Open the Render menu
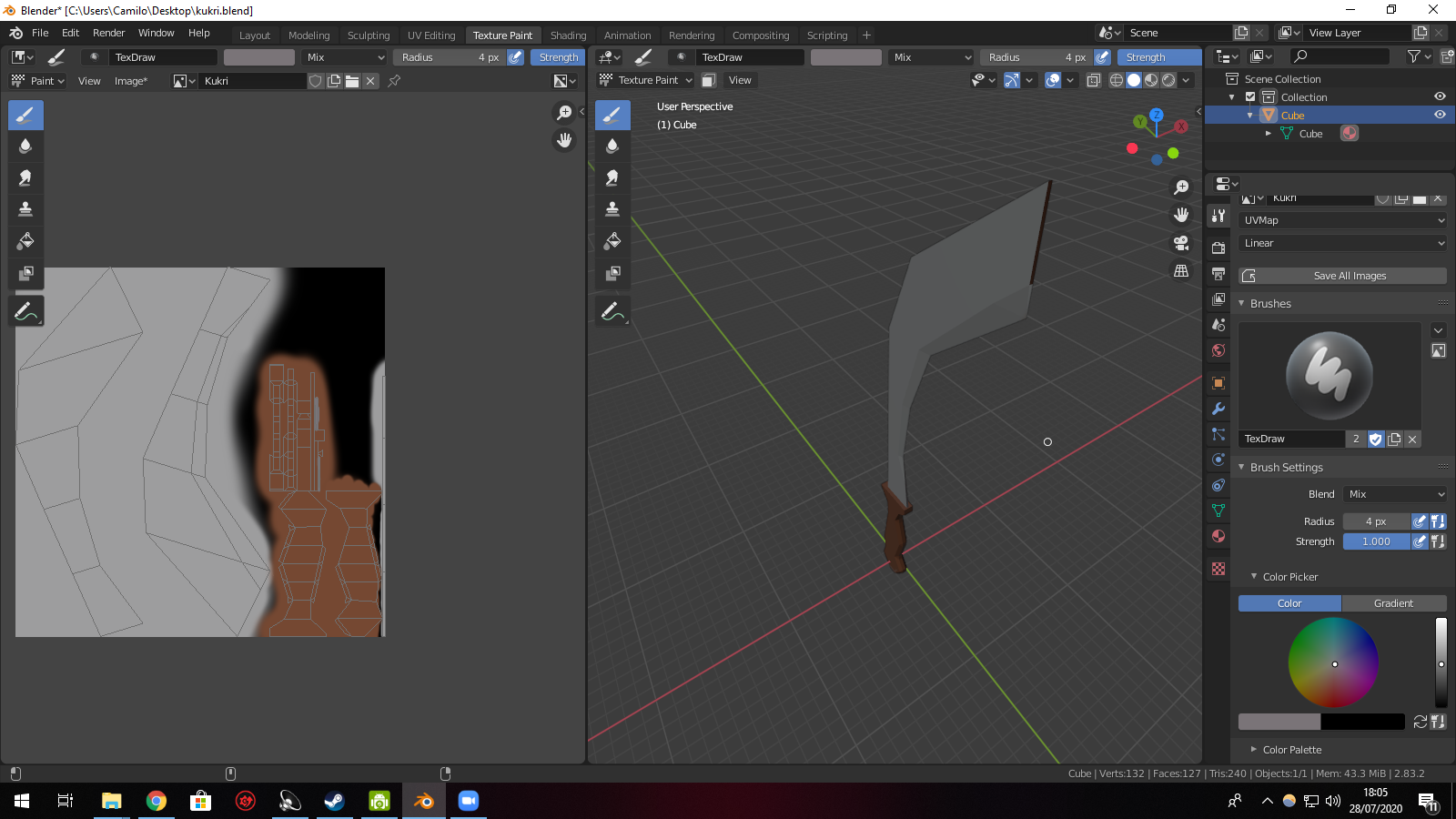 [x=108, y=33]
